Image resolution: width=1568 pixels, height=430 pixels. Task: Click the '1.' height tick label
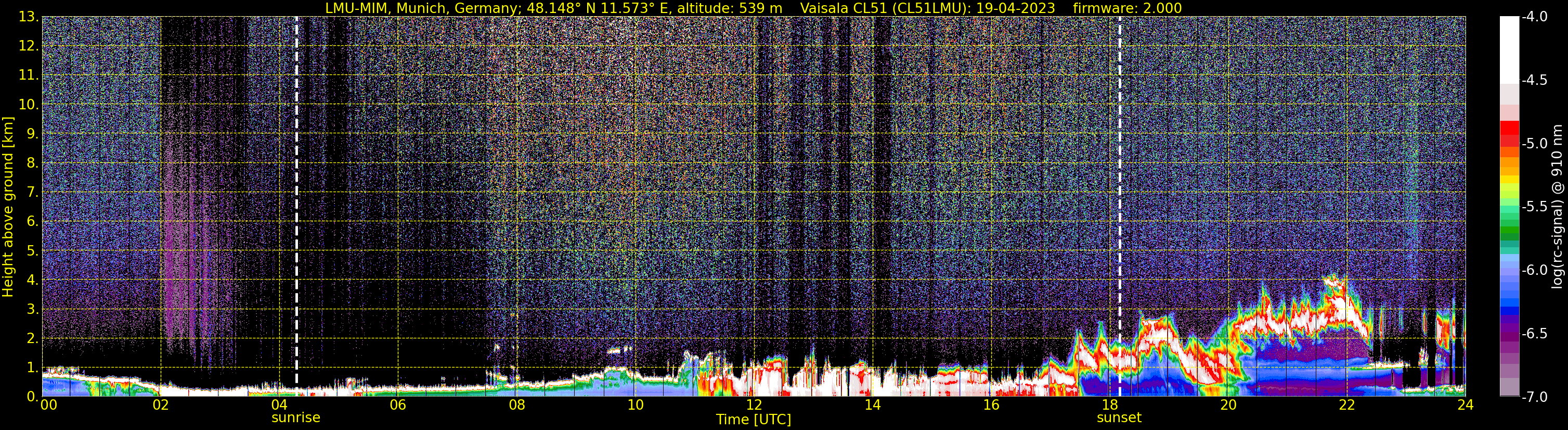coord(32,368)
